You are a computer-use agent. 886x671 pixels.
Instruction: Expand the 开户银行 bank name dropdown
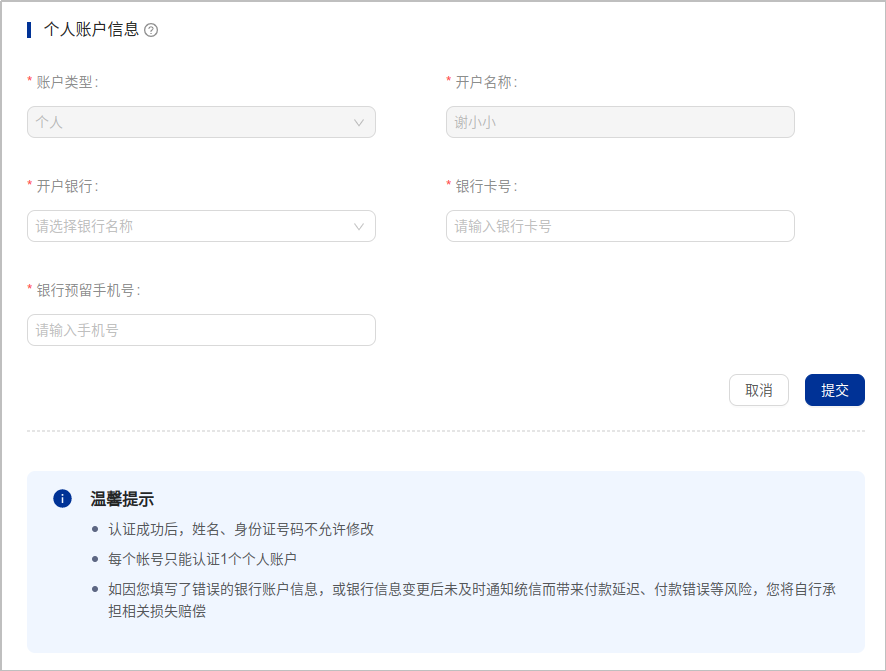coord(190,226)
